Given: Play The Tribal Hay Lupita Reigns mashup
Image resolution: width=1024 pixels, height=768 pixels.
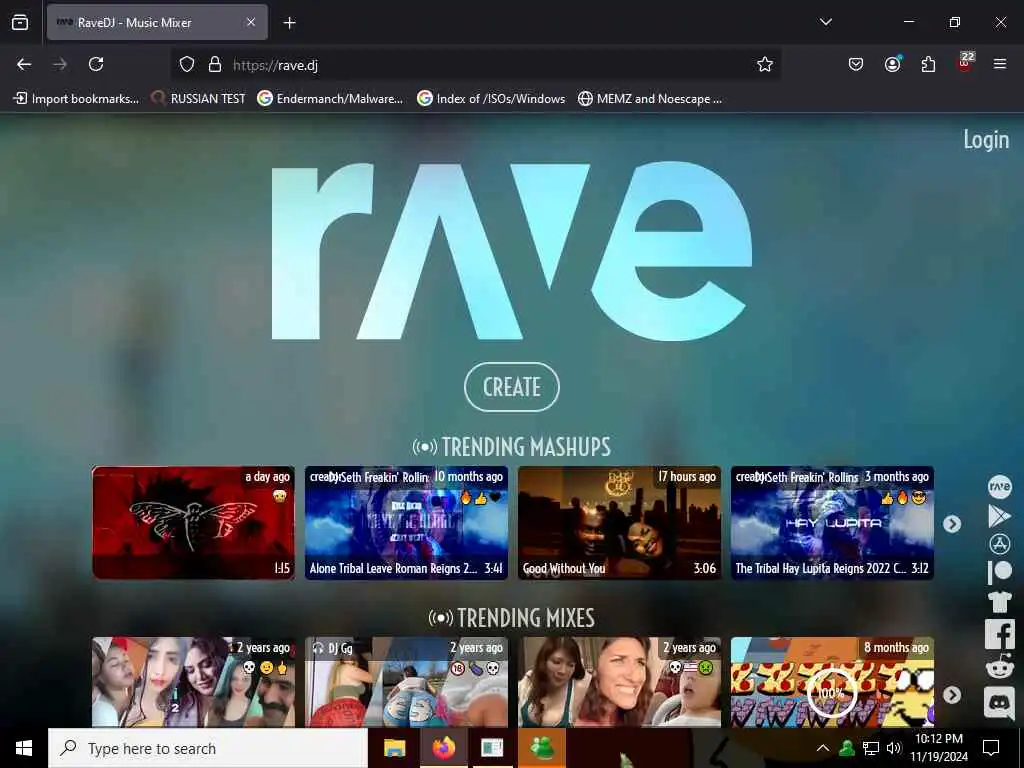Looking at the screenshot, I should click(x=832, y=522).
